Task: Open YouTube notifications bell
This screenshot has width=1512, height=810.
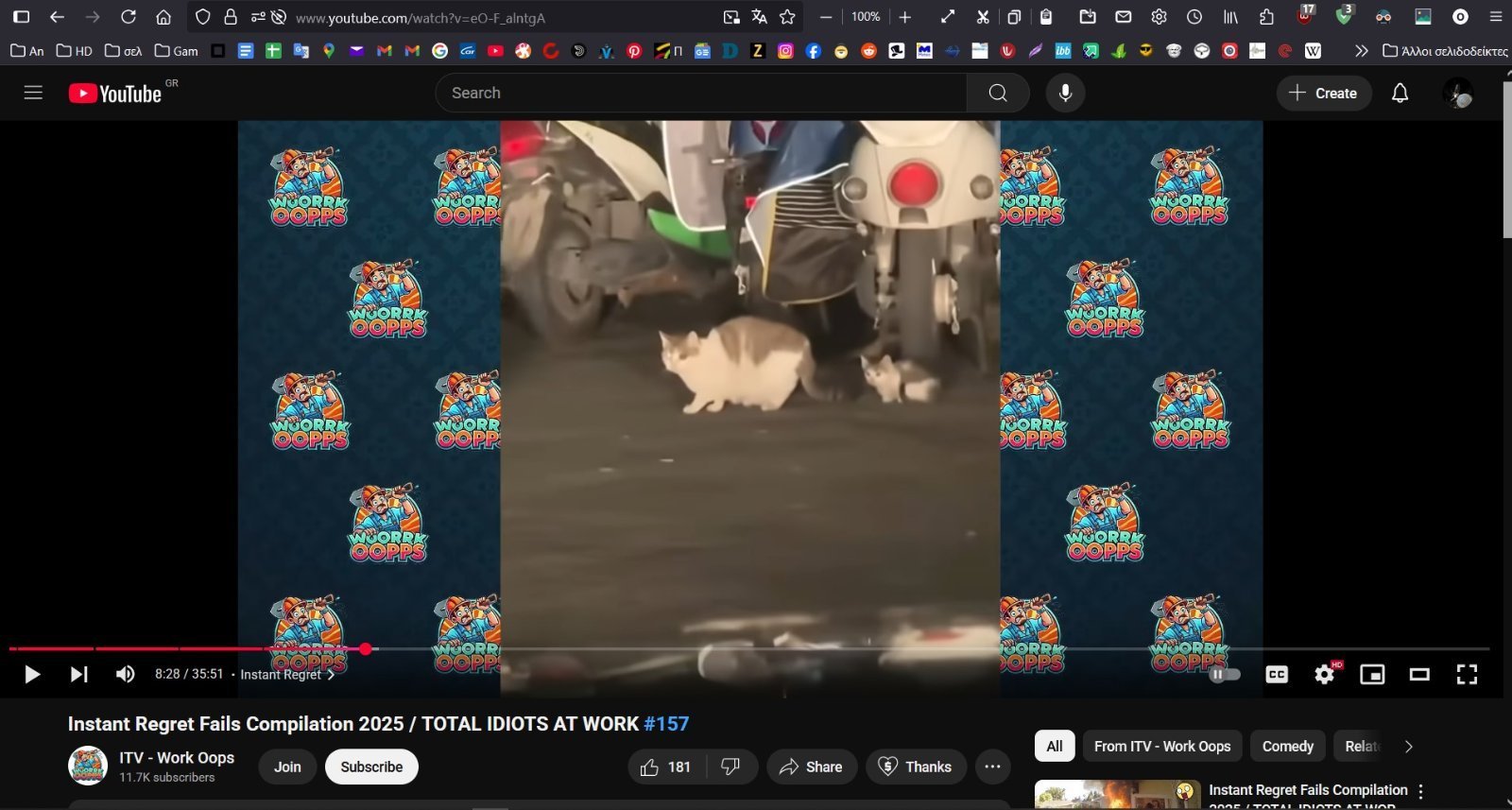Action: pos(1400,93)
